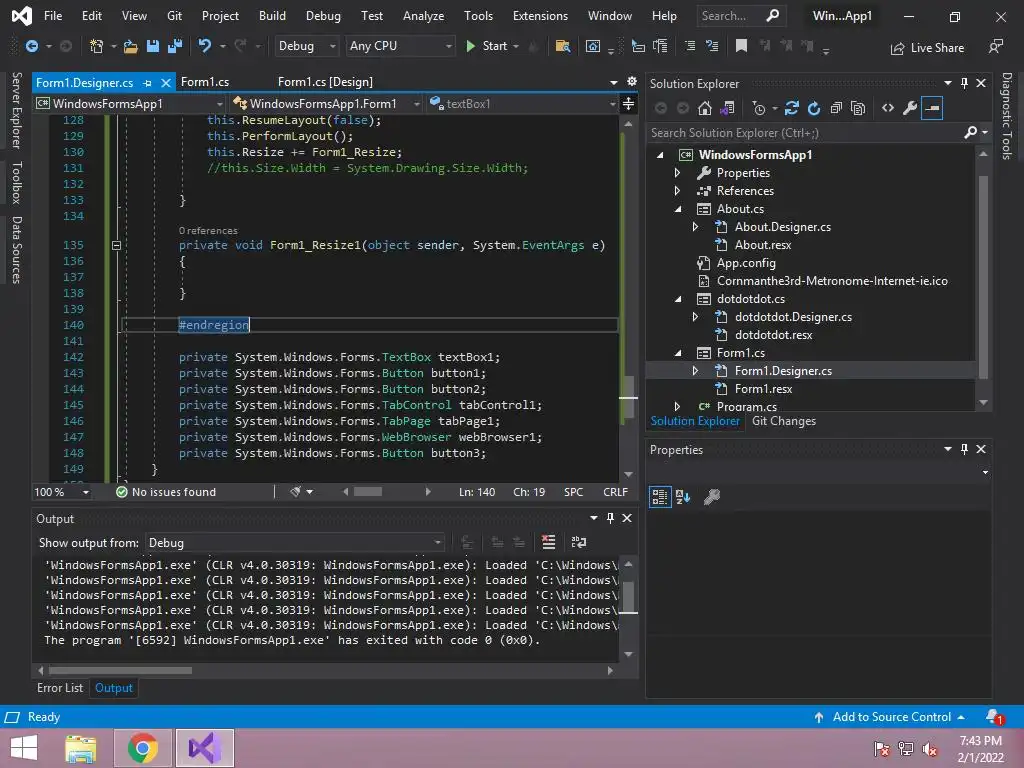
Task: Collapse the Form1_Resize1 method outline
Action: [x=116, y=245]
